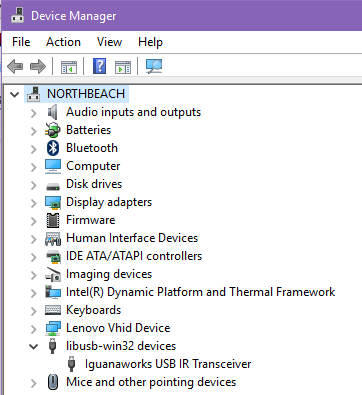The image size is (362, 395).
Task: Scan for hardware changes icon
Action: pyautogui.click(x=154, y=66)
